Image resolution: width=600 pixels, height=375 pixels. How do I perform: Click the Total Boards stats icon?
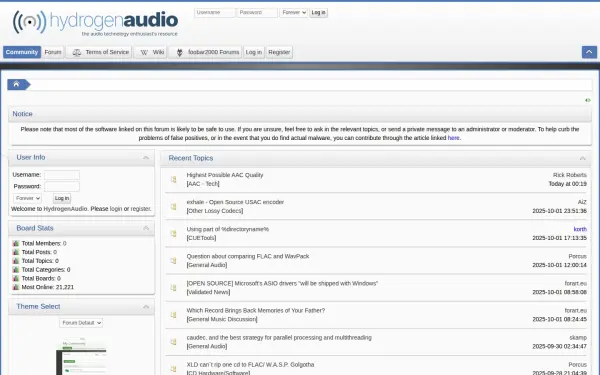[16, 279]
